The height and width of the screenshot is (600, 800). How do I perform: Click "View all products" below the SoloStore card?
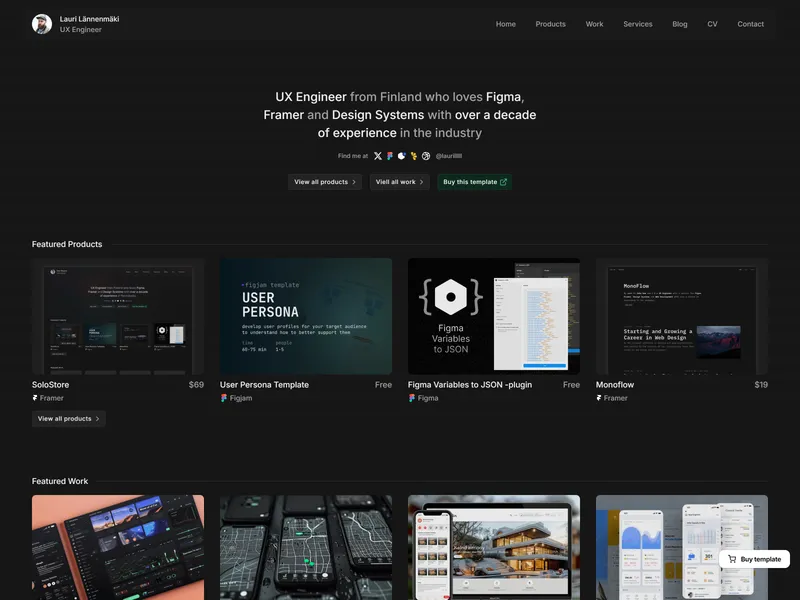69,419
